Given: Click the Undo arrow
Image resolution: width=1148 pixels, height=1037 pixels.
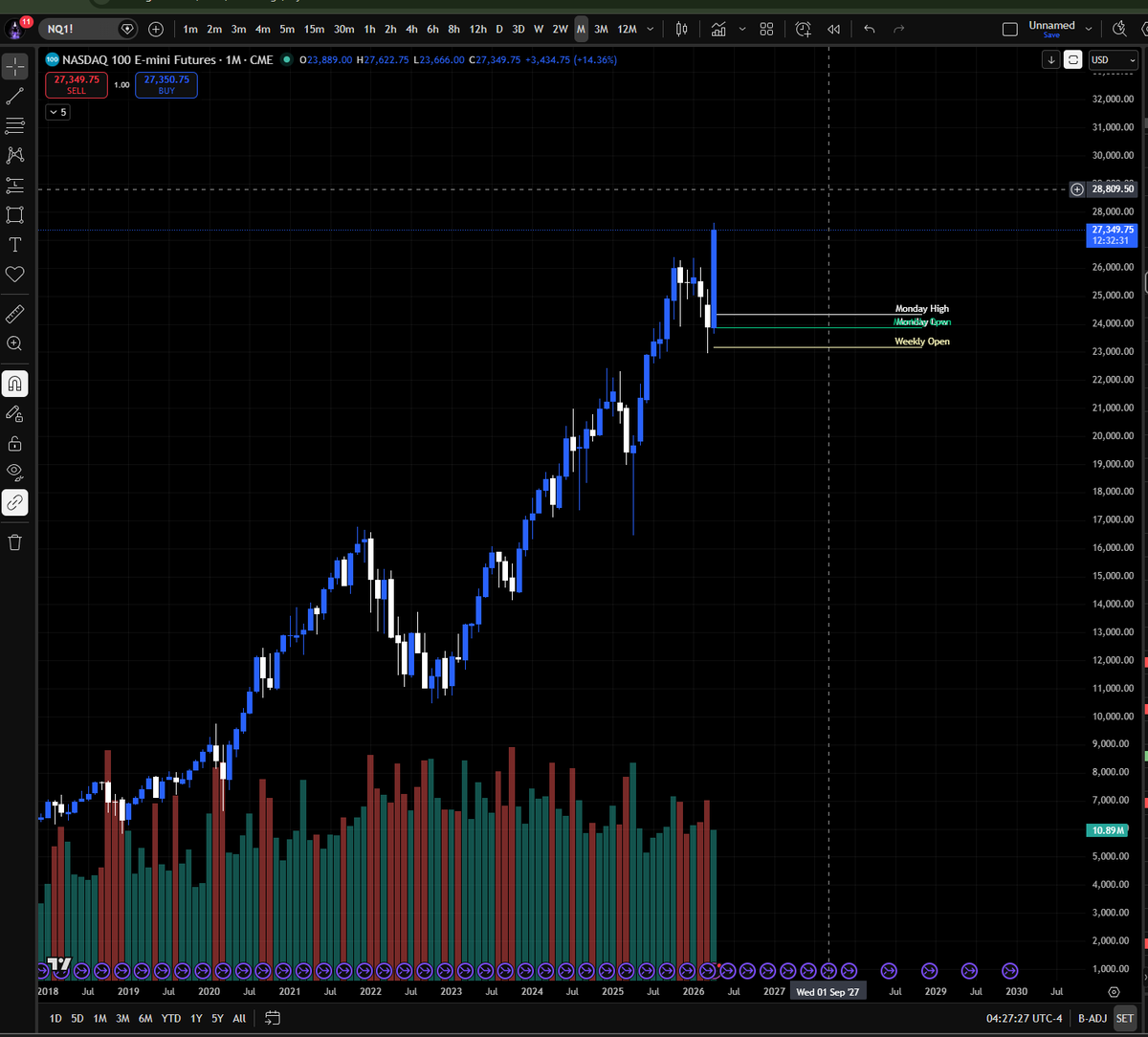Looking at the screenshot, I should (x=869, y=29).
